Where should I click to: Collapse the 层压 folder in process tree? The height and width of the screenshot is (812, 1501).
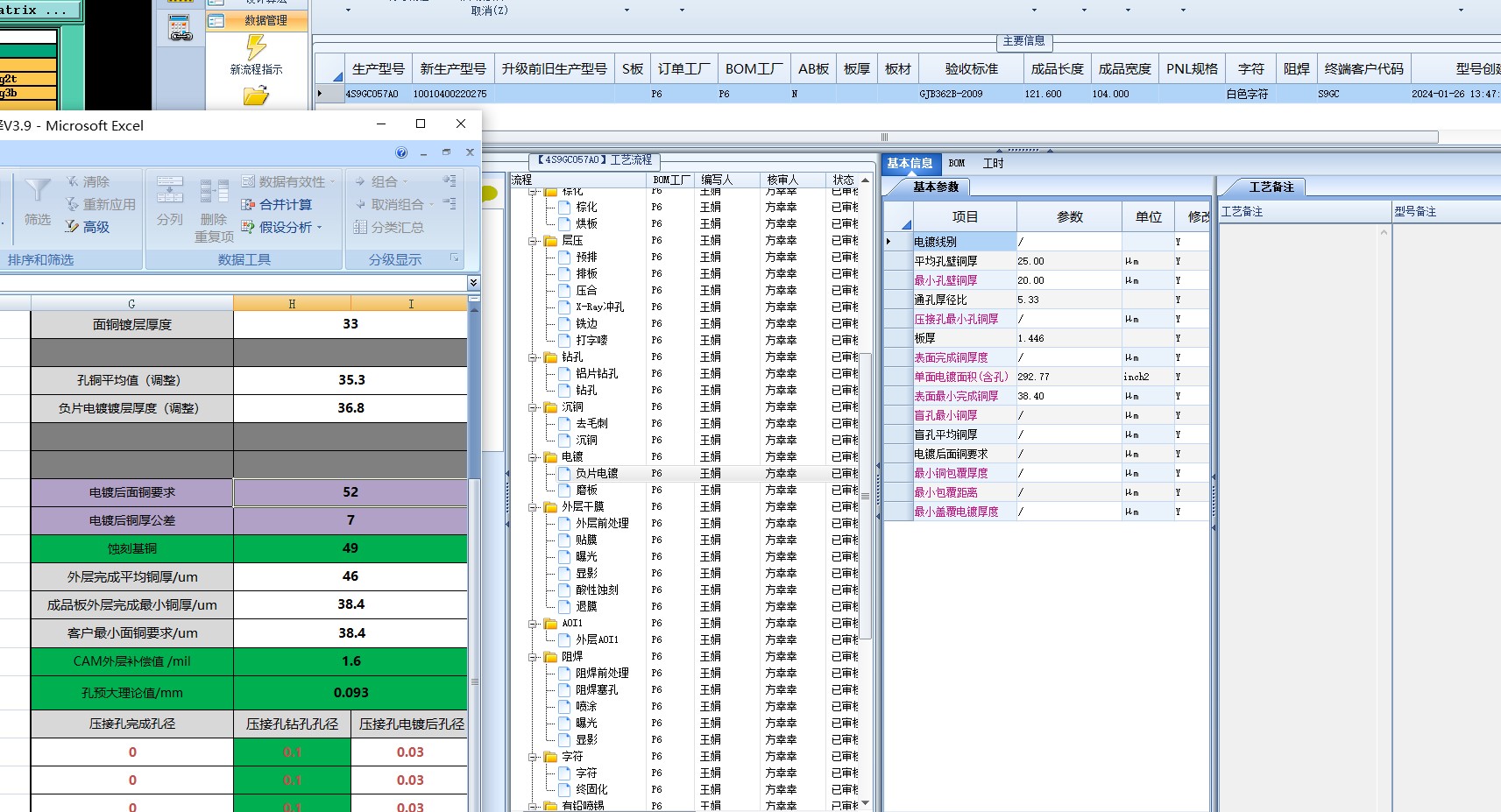click(533, 241)
